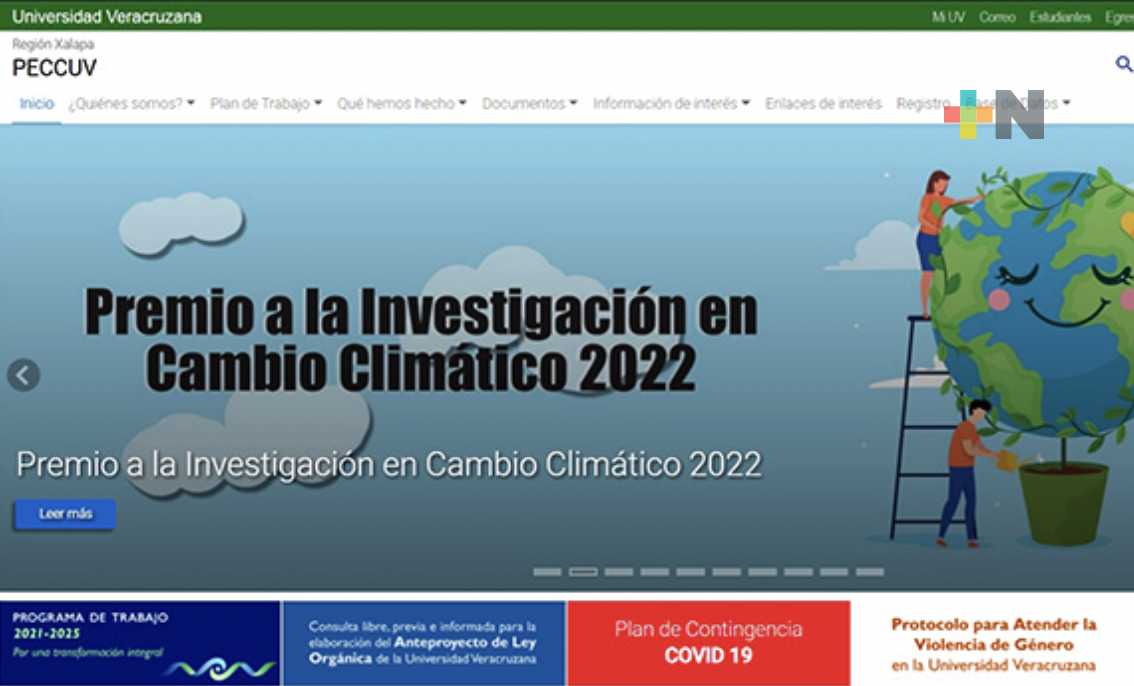Image resolution: width=1134 pixels, height=686 pixels.
Task: Click the blue 'Leer más' button
Action: (65, 514)
